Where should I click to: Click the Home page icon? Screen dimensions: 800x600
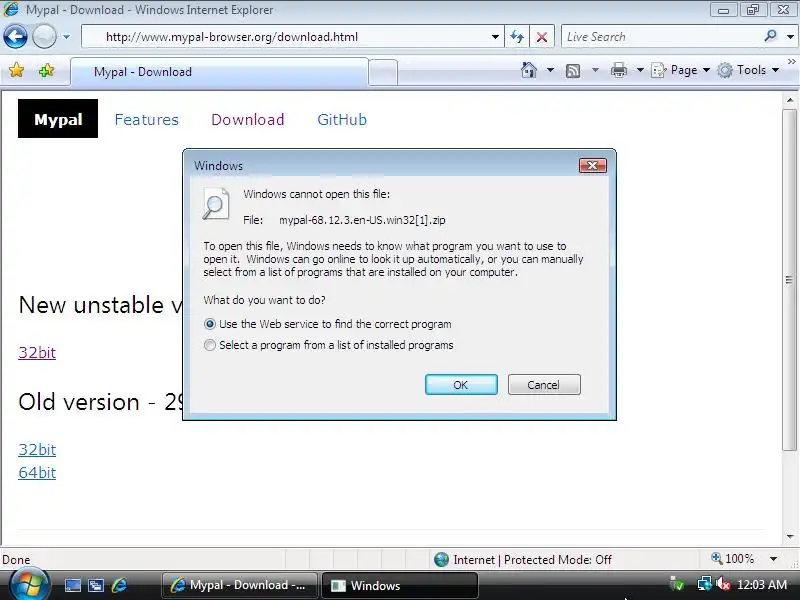coord(529,70)
